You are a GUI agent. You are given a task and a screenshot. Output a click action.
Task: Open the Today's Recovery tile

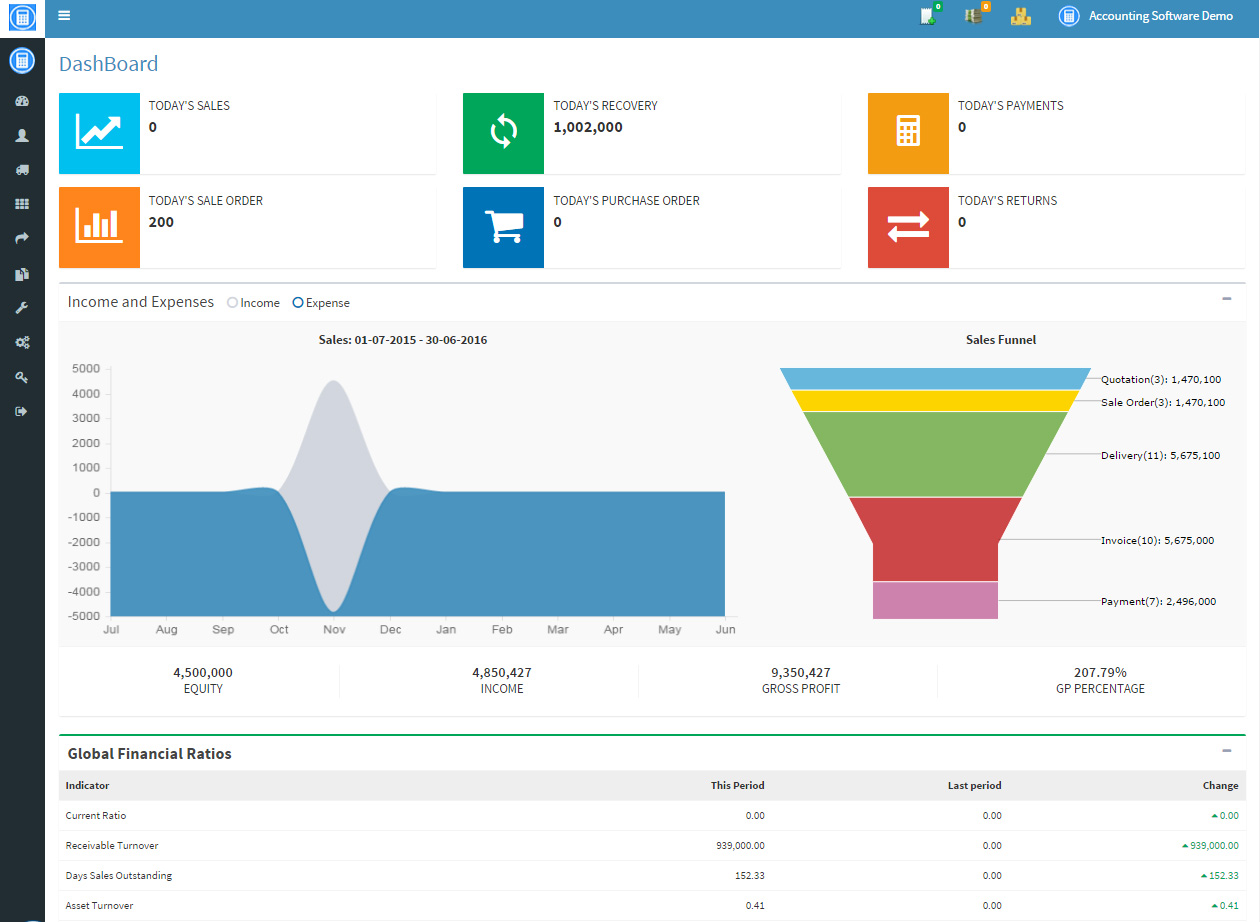(x=651, y=133)
